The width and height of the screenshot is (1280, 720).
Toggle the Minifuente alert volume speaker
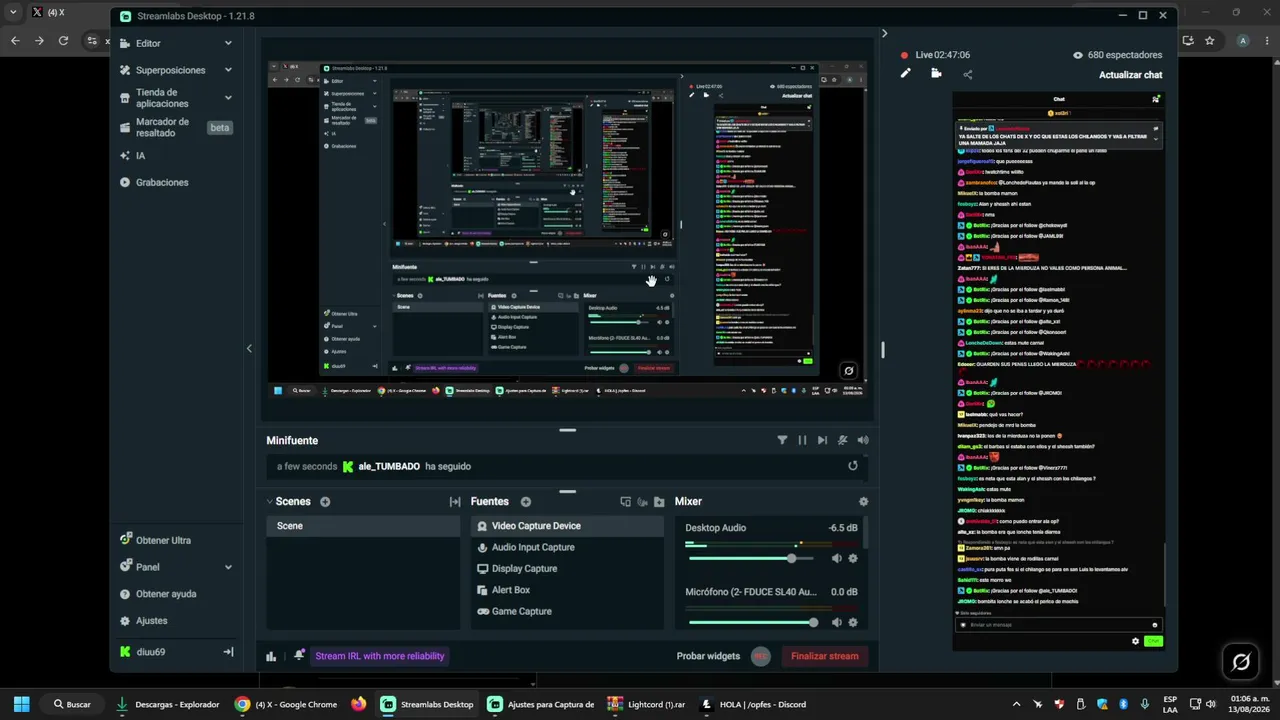pos(863,440)
